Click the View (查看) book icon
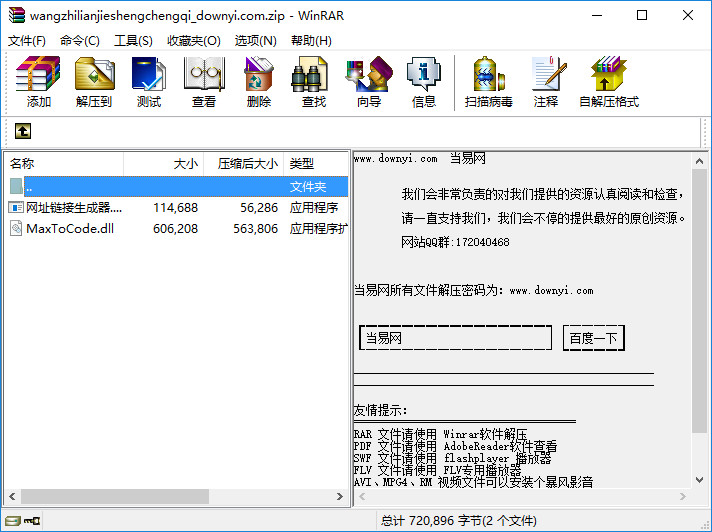This screenshot has height=532, width=712. point(204,82)
